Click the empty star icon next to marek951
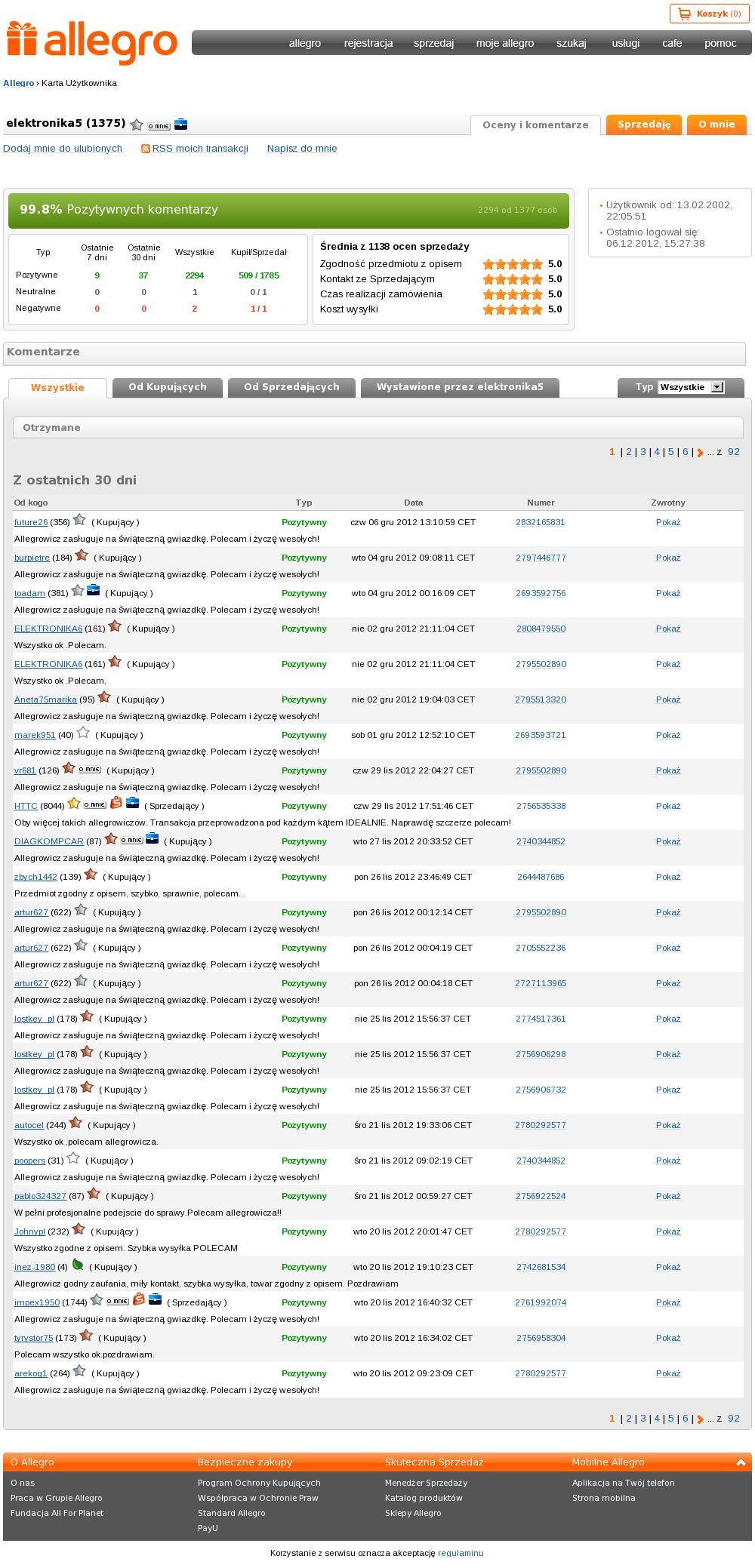755x1568 pixels. 83,733
